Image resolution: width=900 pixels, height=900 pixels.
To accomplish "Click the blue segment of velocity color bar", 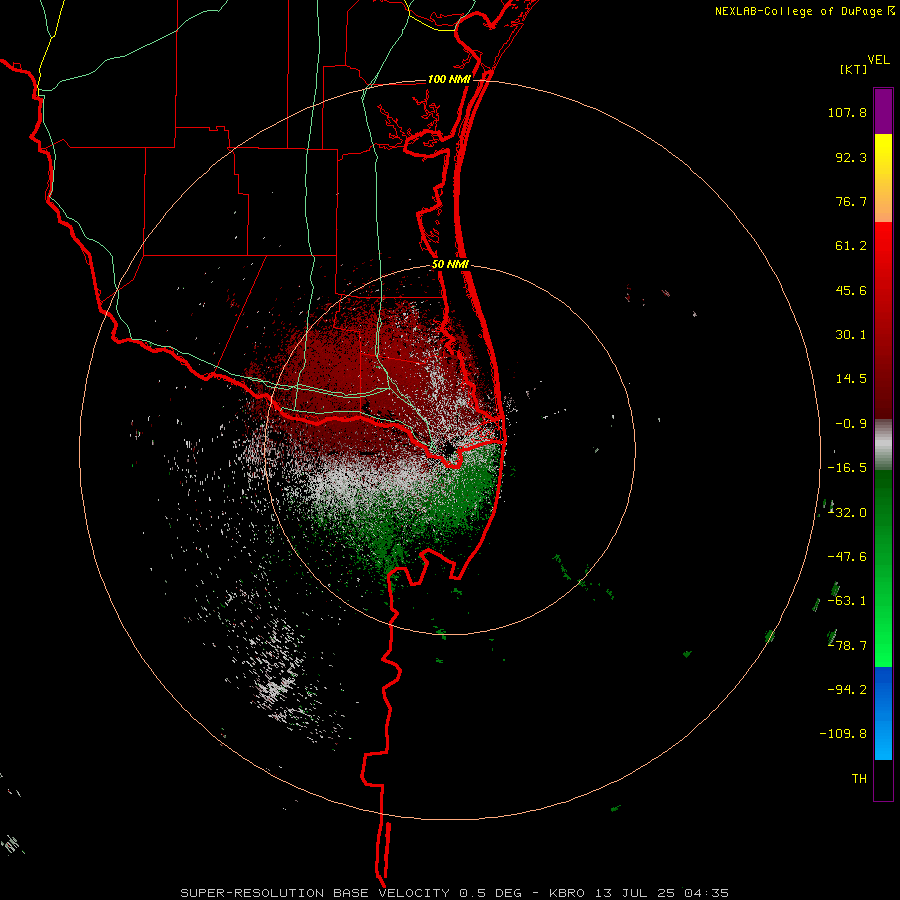I will point(883,713).
